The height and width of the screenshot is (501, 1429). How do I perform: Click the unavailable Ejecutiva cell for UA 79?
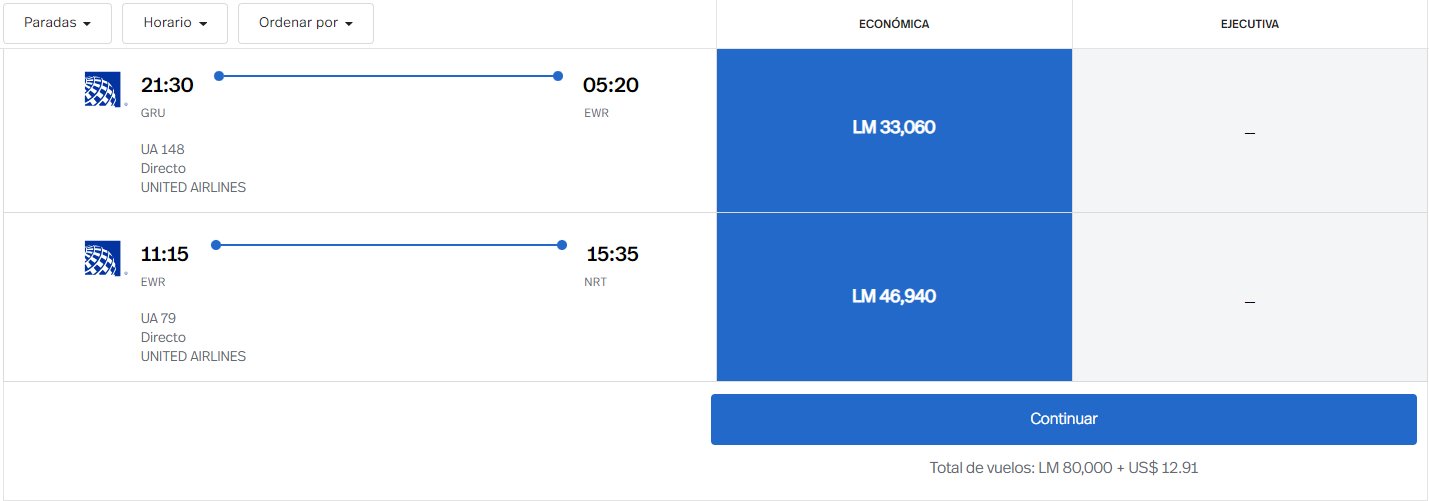tap(1250, 297)
